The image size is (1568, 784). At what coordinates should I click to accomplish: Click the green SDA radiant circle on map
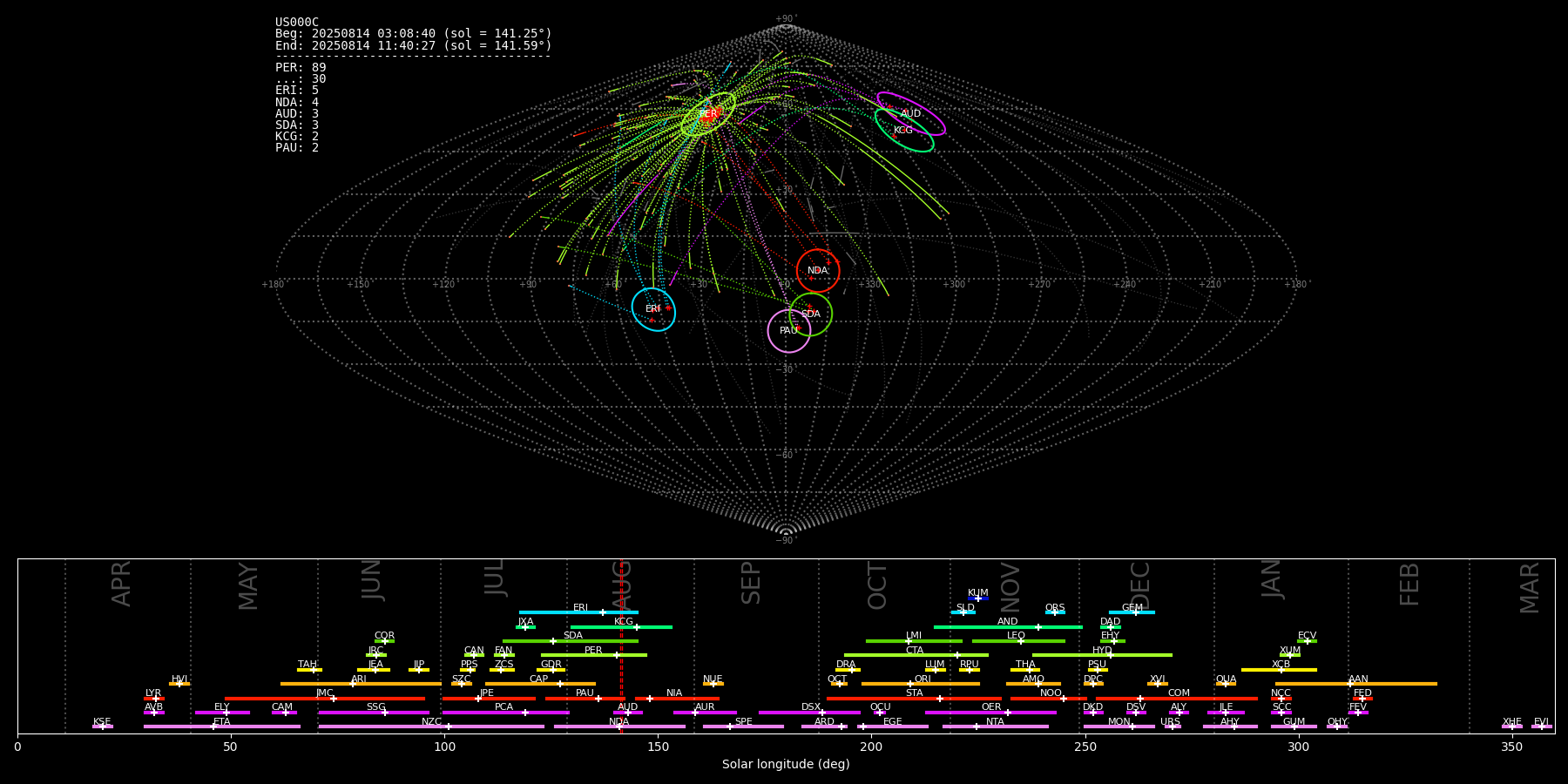[x=811, y=314]
